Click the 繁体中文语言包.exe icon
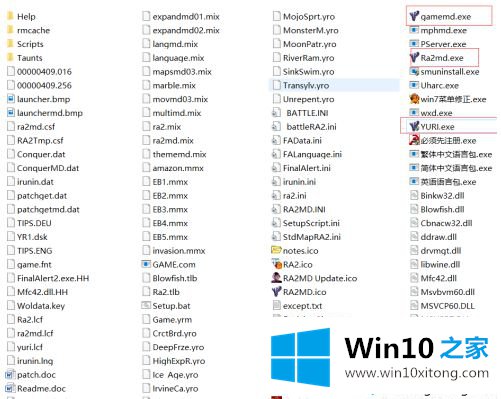Screen dimensions: 501x399 [x=414, y=154]
